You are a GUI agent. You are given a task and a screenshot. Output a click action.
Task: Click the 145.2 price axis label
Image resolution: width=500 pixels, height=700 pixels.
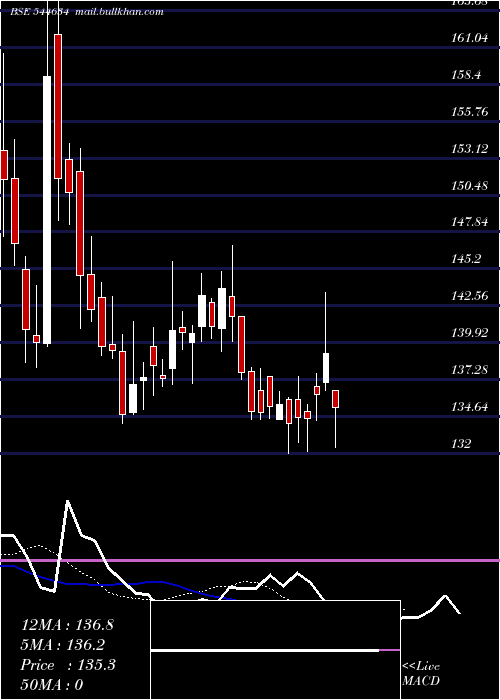click(466, 259)
